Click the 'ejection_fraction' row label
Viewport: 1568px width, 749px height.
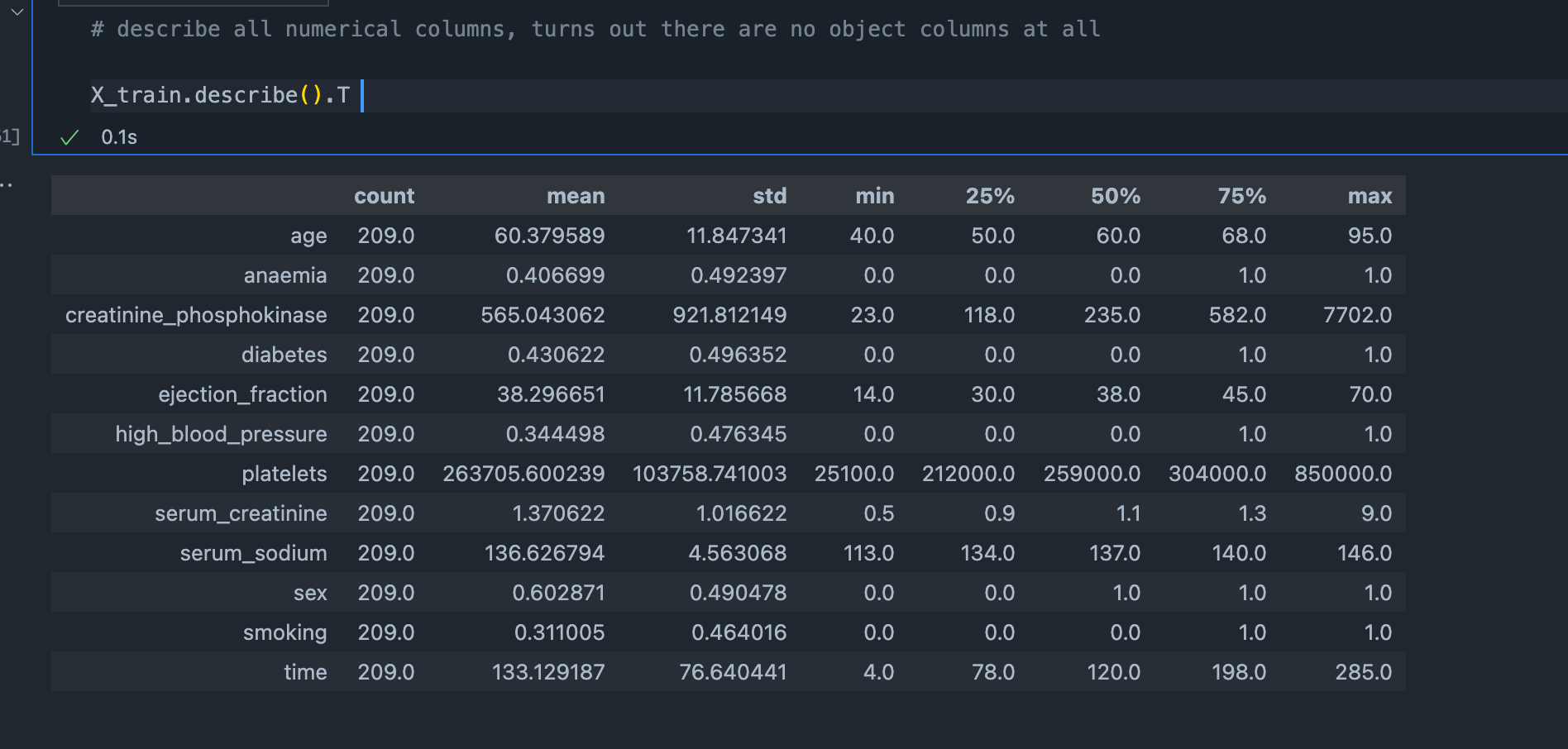242,394
